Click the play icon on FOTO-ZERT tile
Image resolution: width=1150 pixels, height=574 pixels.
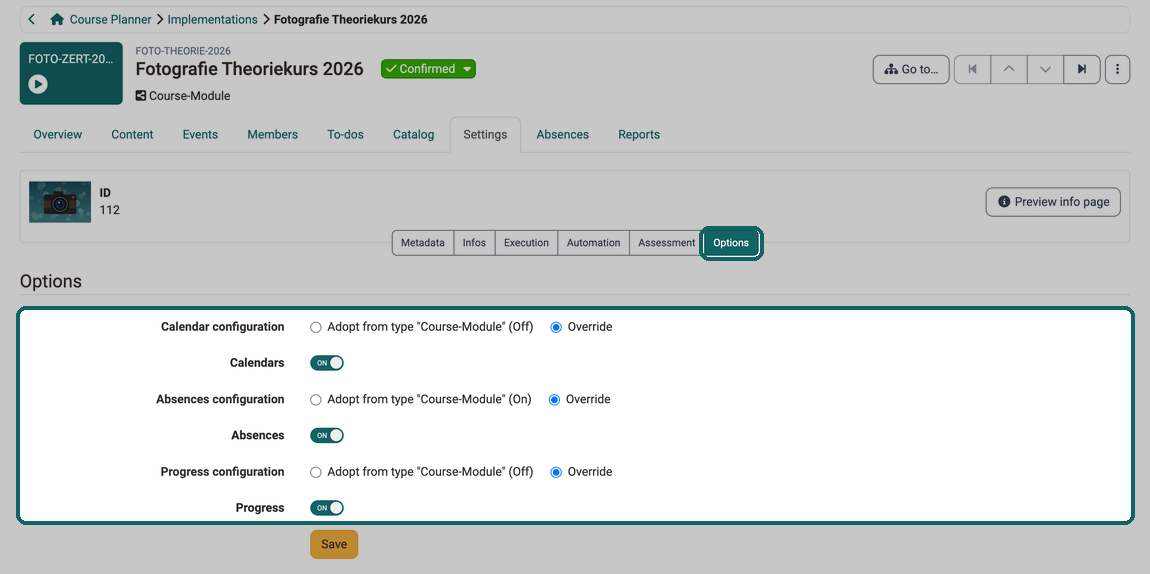coord(38,84)
